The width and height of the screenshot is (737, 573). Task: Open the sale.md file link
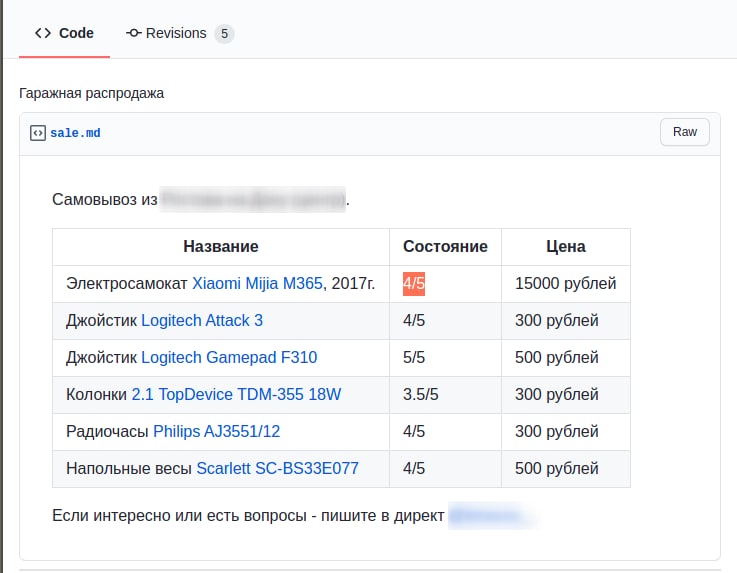pyautogui.click(x=75, y=133)
